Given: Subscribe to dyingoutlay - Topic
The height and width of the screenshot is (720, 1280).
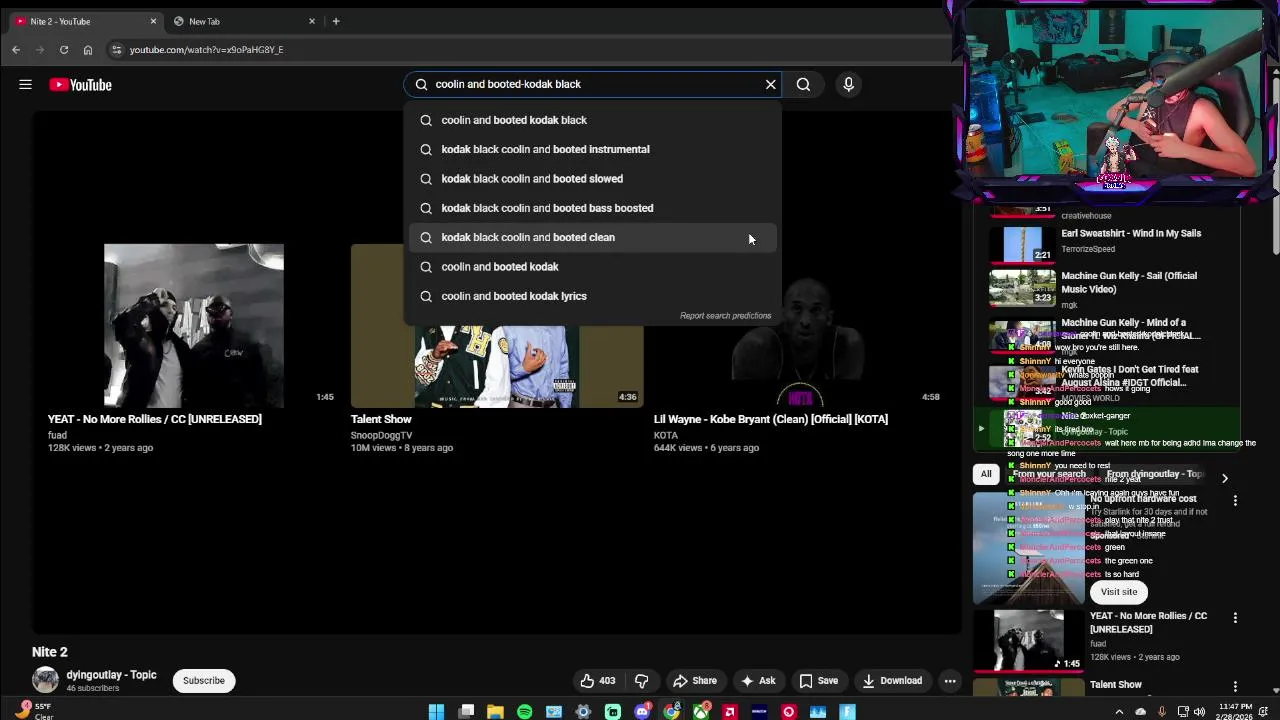Looking at the screenshot, I should pyautogui.click(x=204, y=681).
